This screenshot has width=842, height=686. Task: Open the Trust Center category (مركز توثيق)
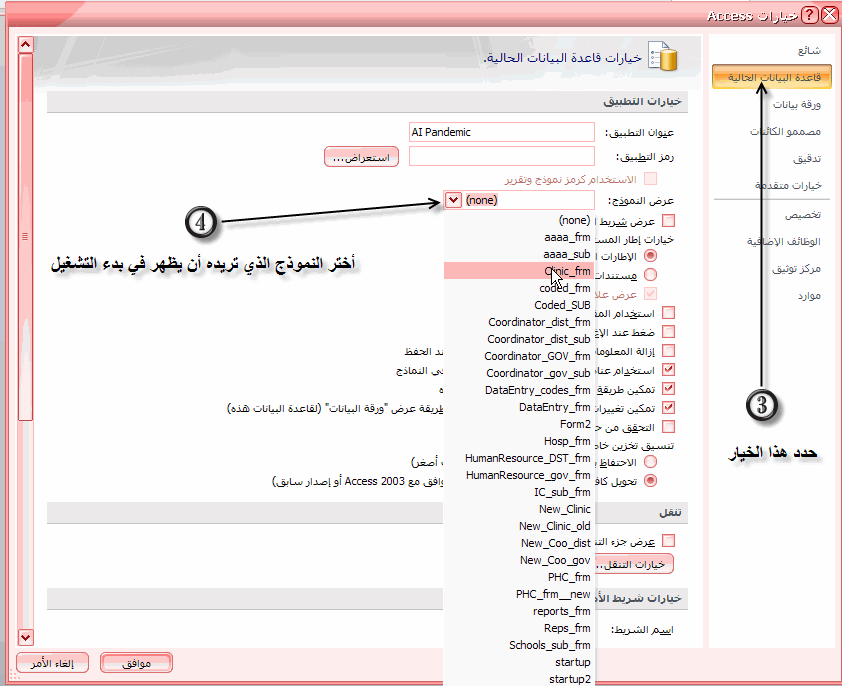(x=796, y=269)
